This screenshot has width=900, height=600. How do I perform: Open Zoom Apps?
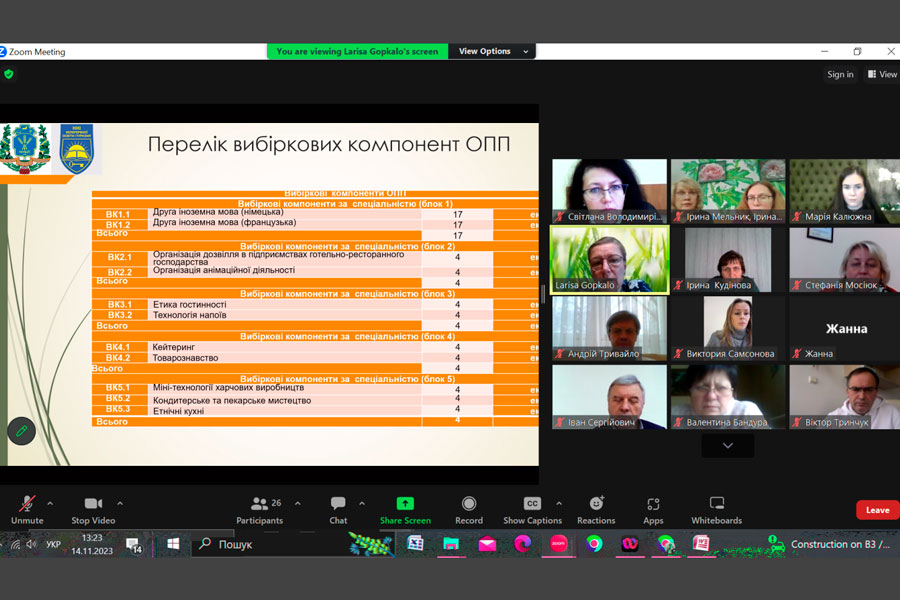pyautogui.click(x=653, y=510)
